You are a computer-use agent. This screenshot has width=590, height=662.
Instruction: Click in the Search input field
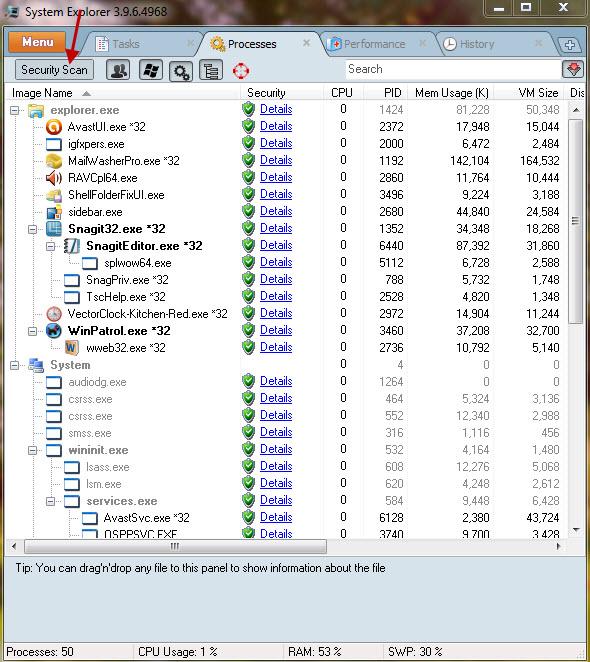coord(453,69)
